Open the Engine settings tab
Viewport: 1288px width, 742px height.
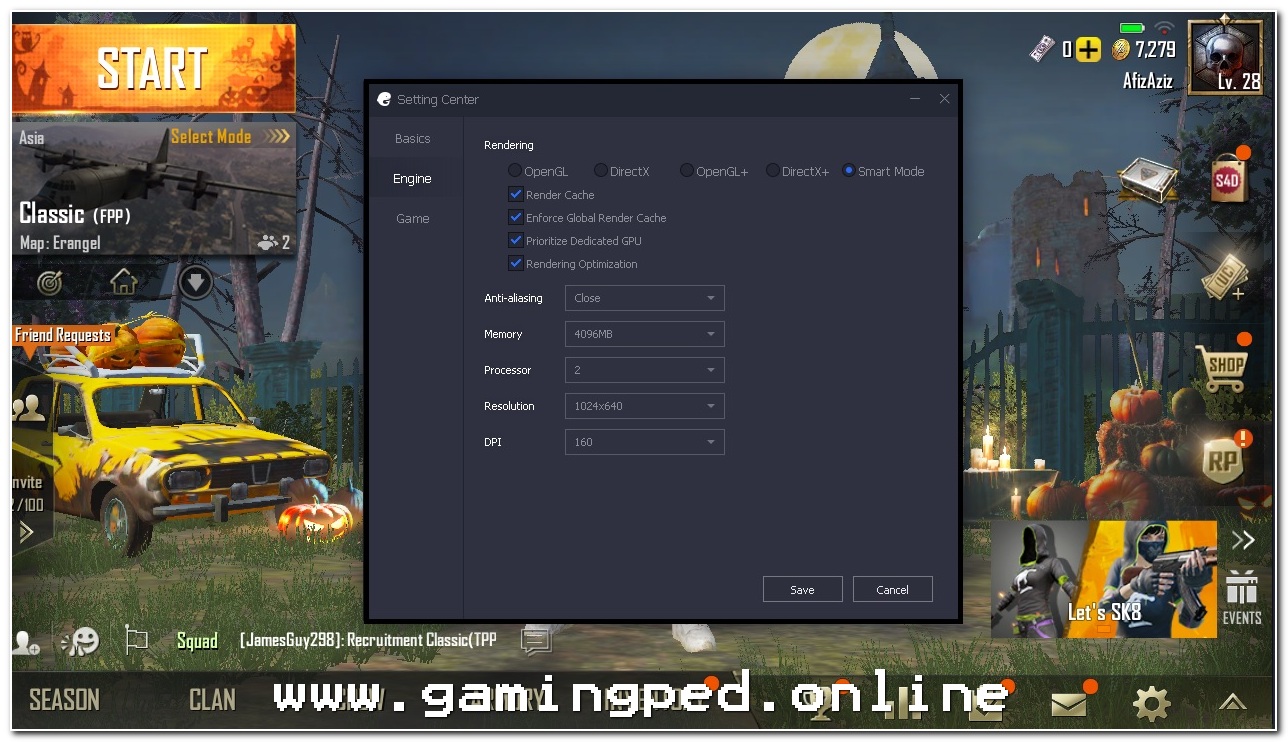tap(412, 179)
